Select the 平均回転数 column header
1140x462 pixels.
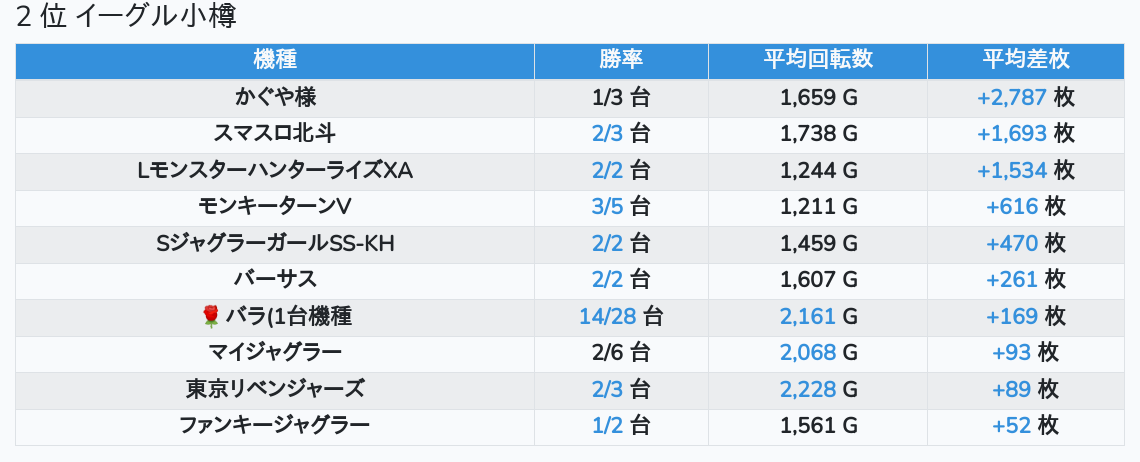coord(818,60)
